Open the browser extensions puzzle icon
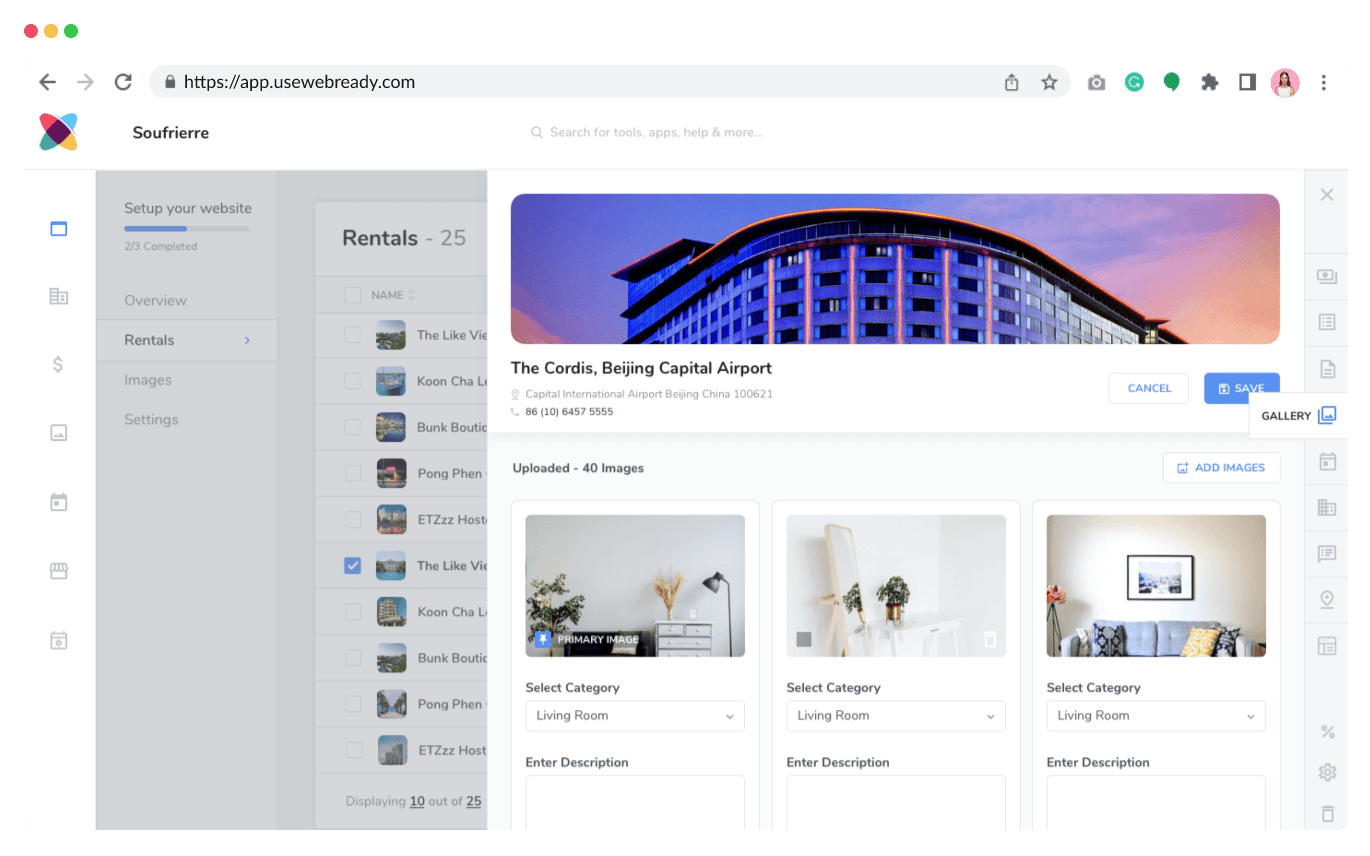 click(1210, 82)
